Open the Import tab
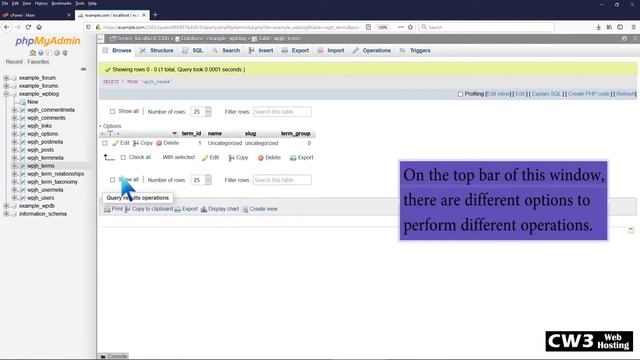Viewport: 640px width, 360px height. 331,51
